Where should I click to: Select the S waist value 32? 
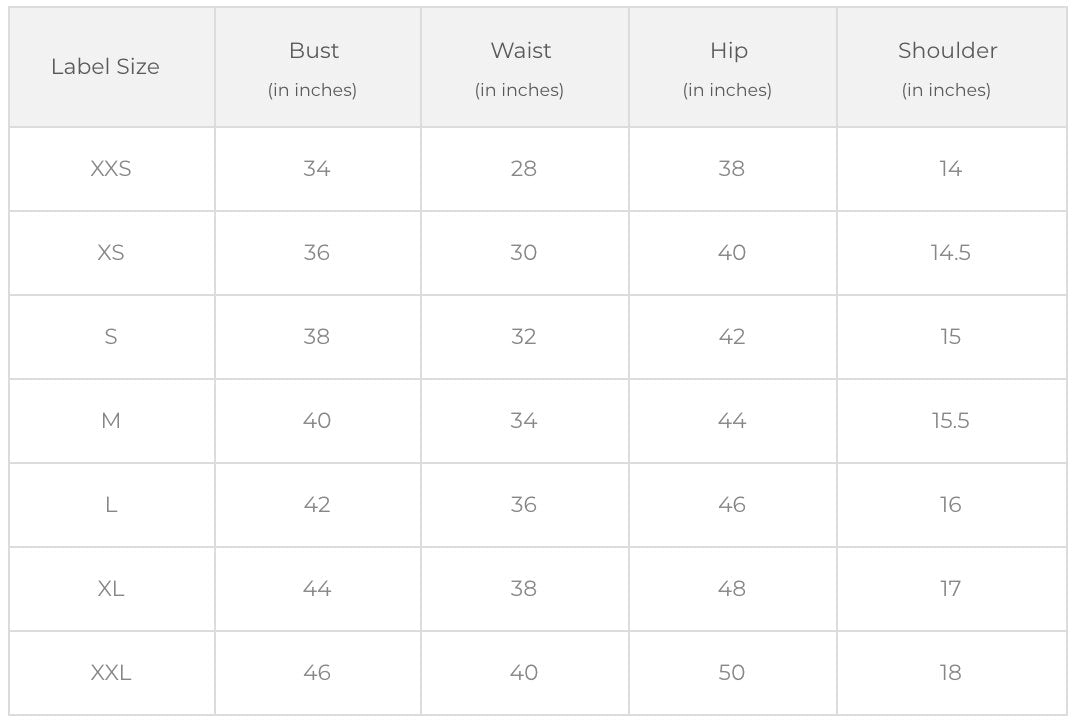pos(524,337)
